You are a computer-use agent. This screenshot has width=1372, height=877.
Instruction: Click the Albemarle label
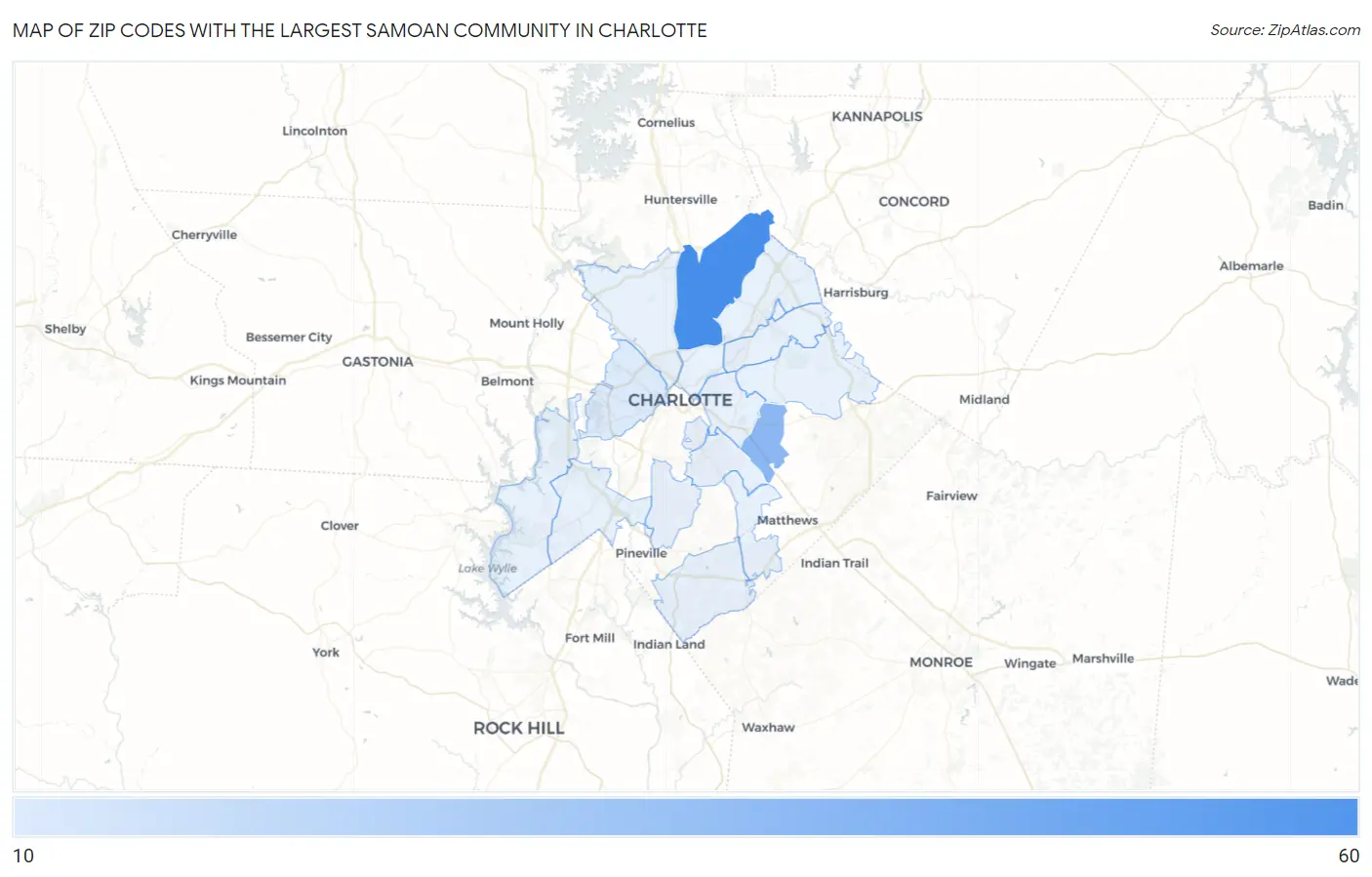pyautogui.click(x=1251, y=266)
